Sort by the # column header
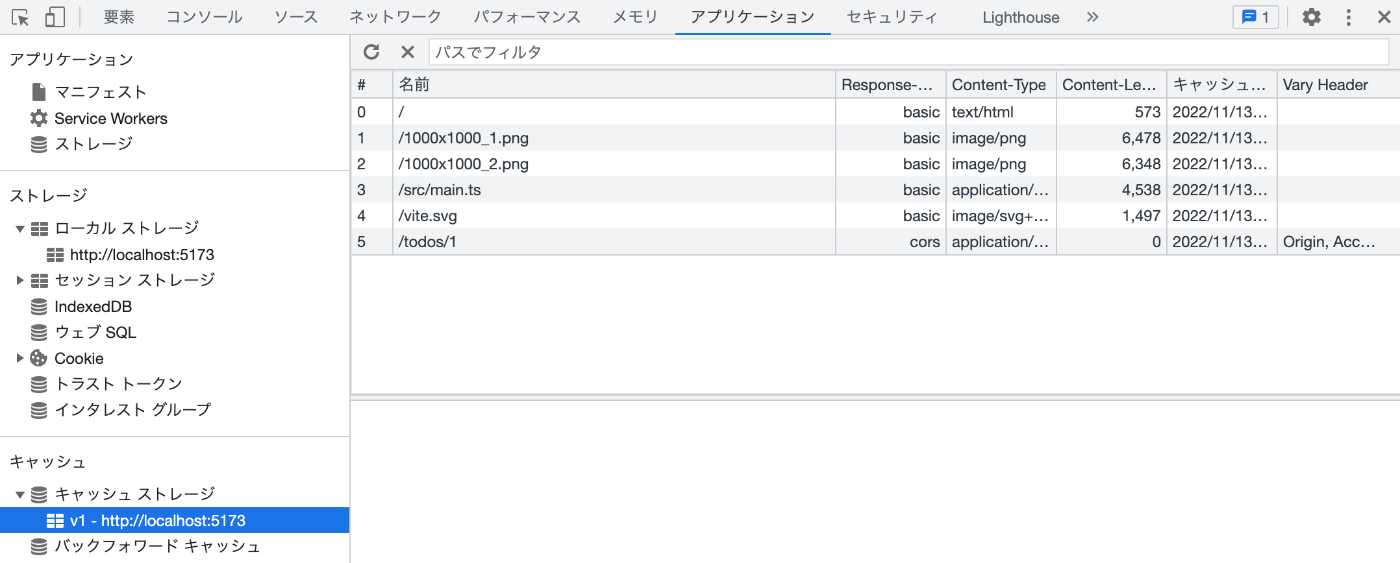The height and width of the screenshot is (563, 1400). click(x=372, y=85)
